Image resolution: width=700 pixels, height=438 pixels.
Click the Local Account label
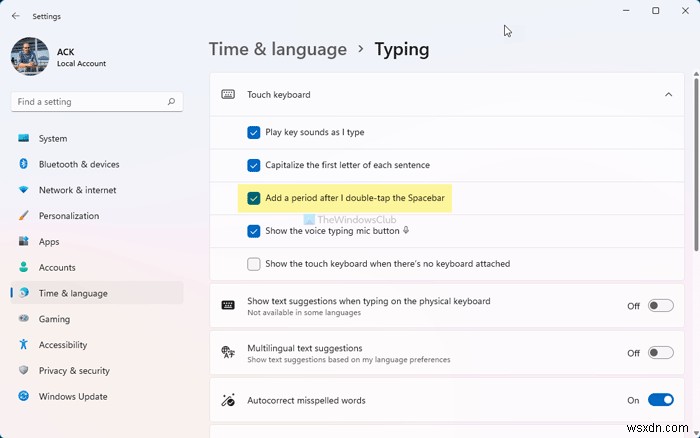[x=81, y=63]
